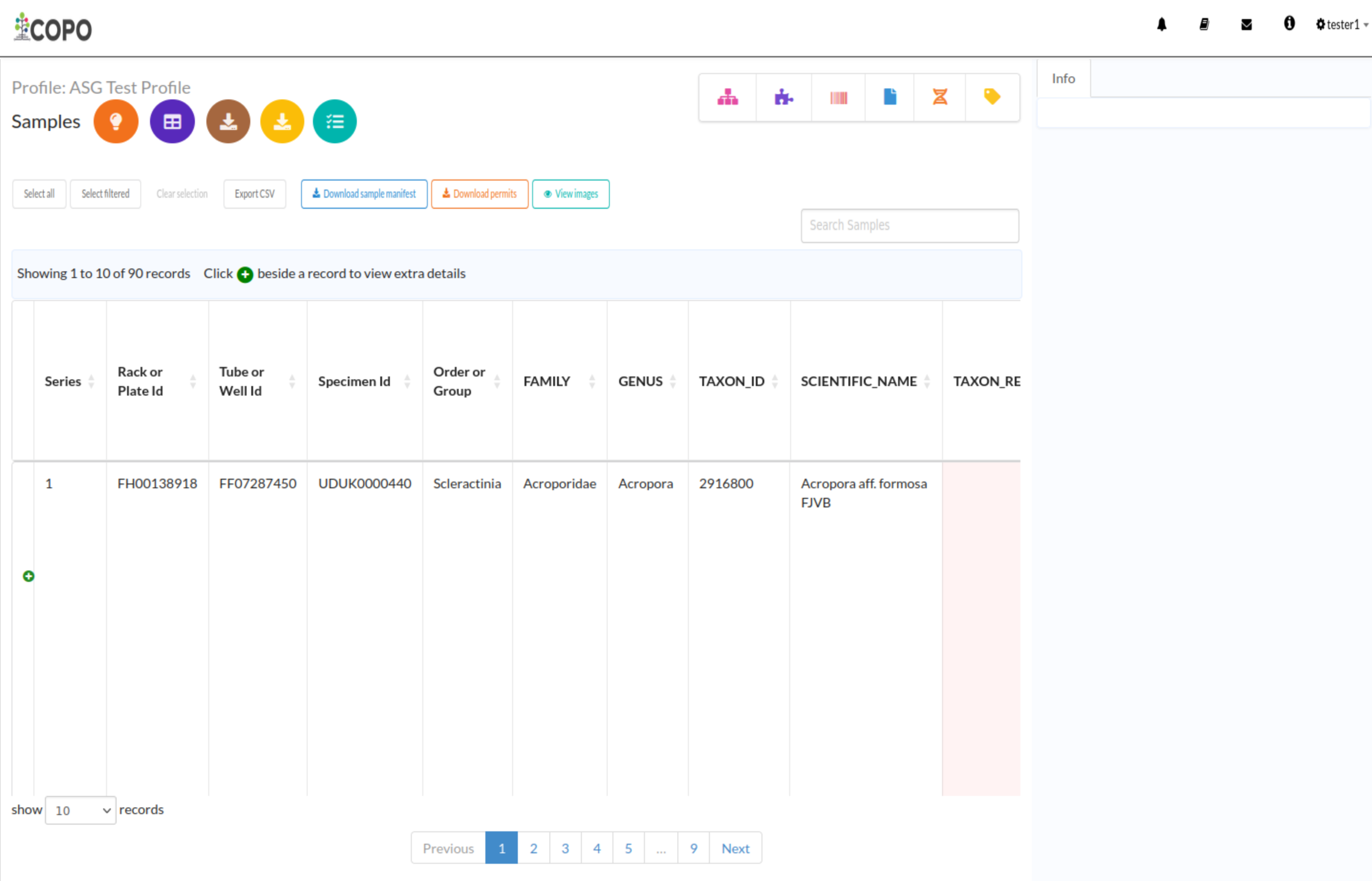
Task: Click the purple table icon button
Action: 172,121
